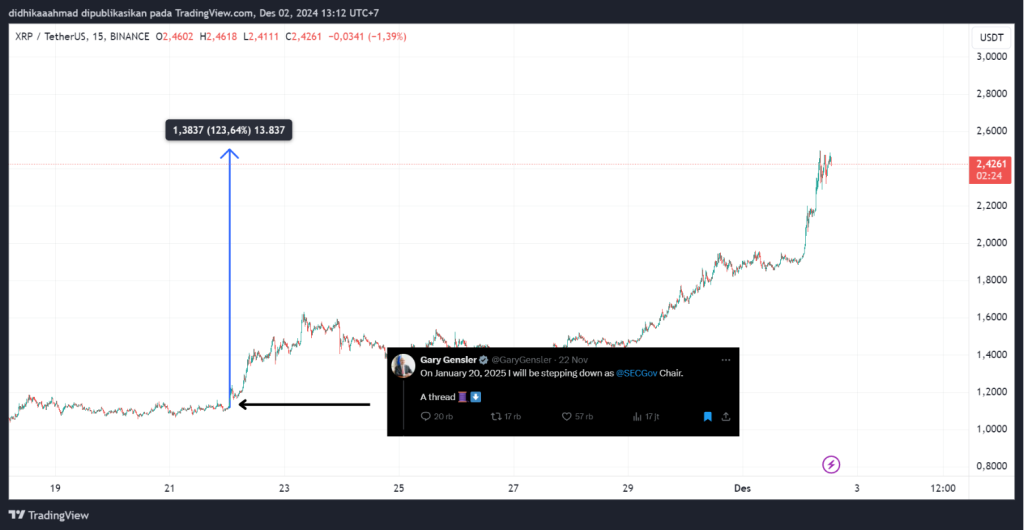Click the close value C2,4261

[x=306, y=37]
